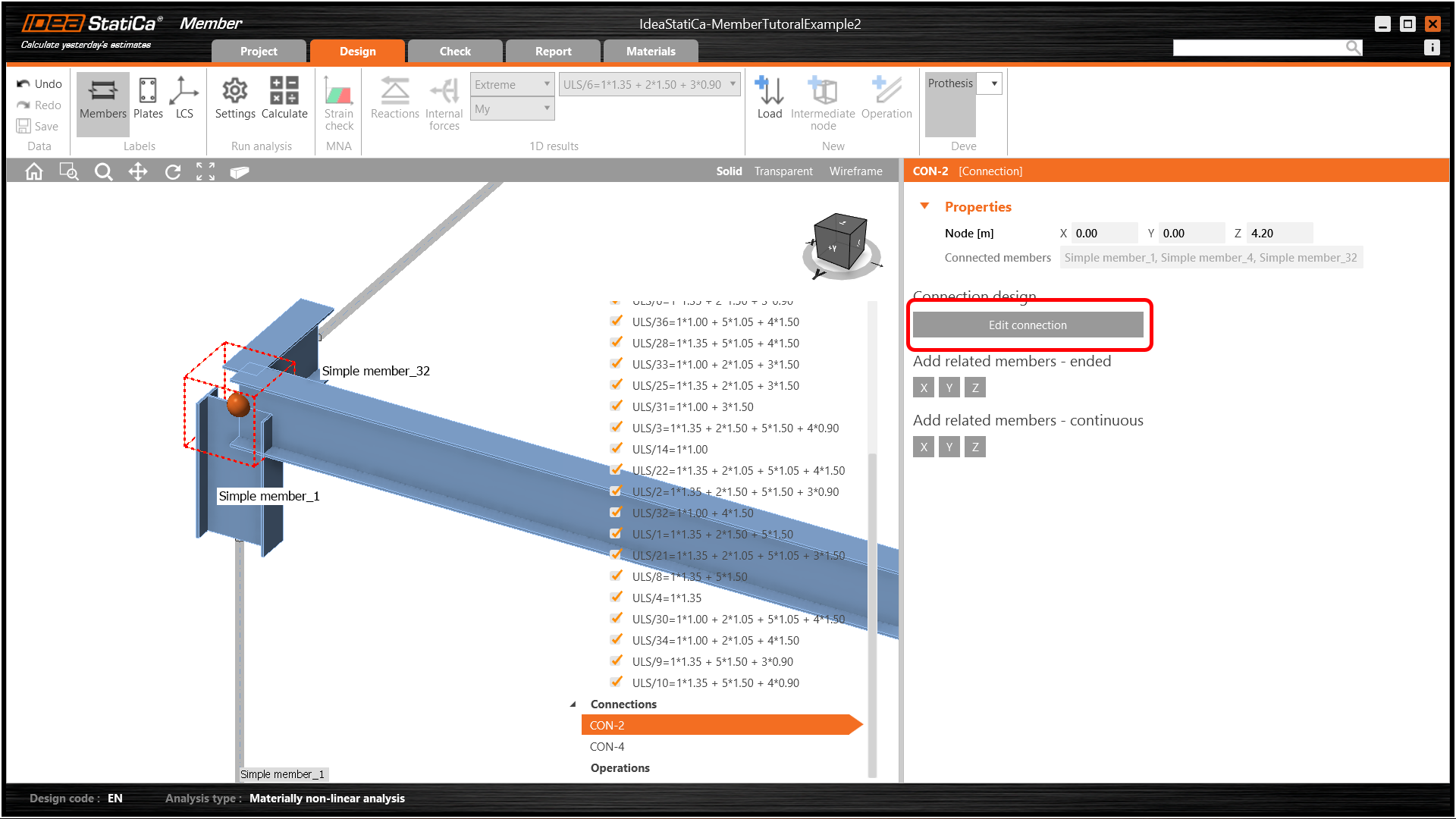
Task: Launch Calculate to run the analysis
Action: (x=284, y=99)
